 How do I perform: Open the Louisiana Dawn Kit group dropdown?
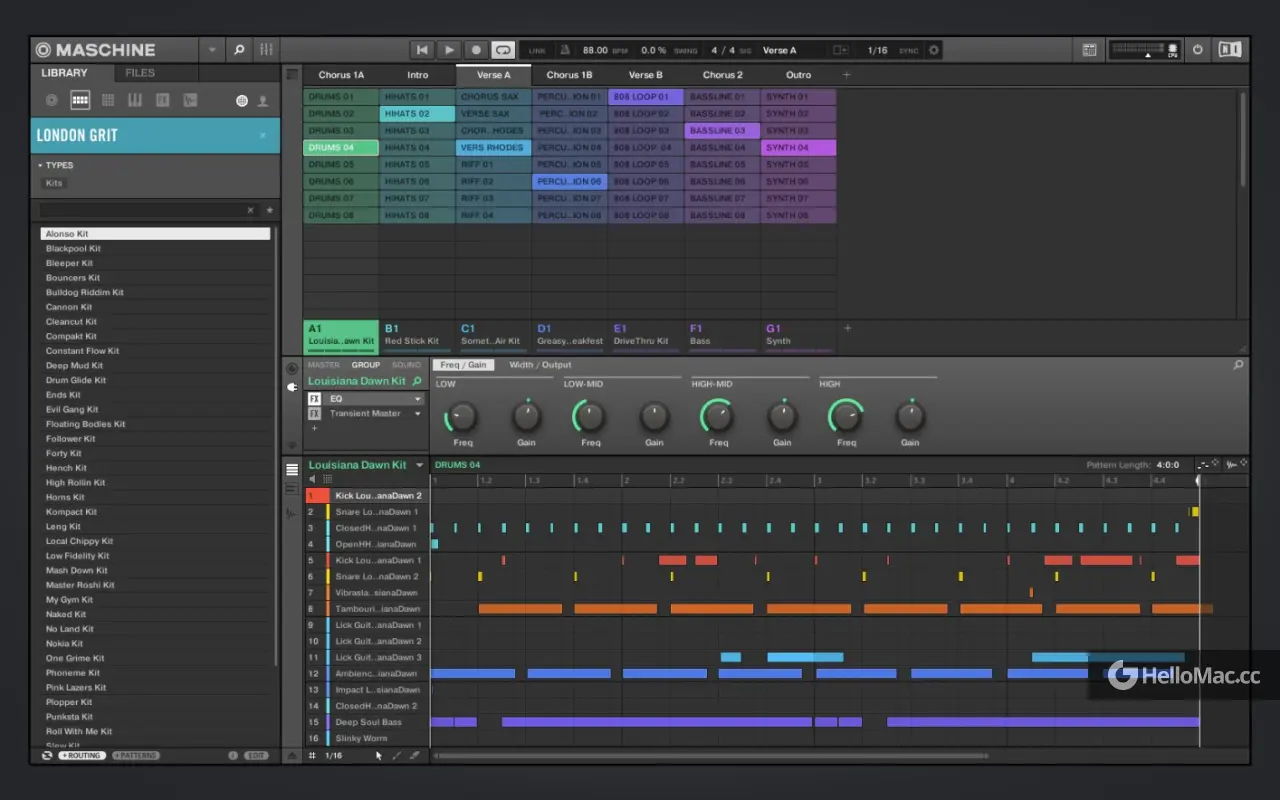tap(420, 465)
